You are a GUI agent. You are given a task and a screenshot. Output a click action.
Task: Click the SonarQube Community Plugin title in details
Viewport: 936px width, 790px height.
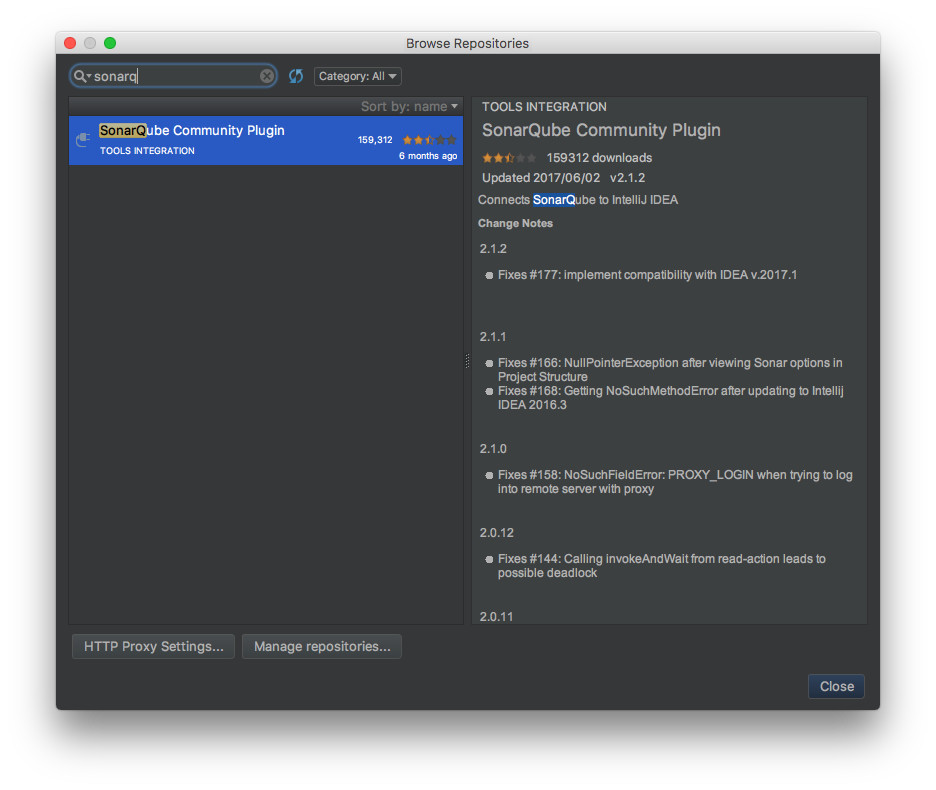coord(601,130)
